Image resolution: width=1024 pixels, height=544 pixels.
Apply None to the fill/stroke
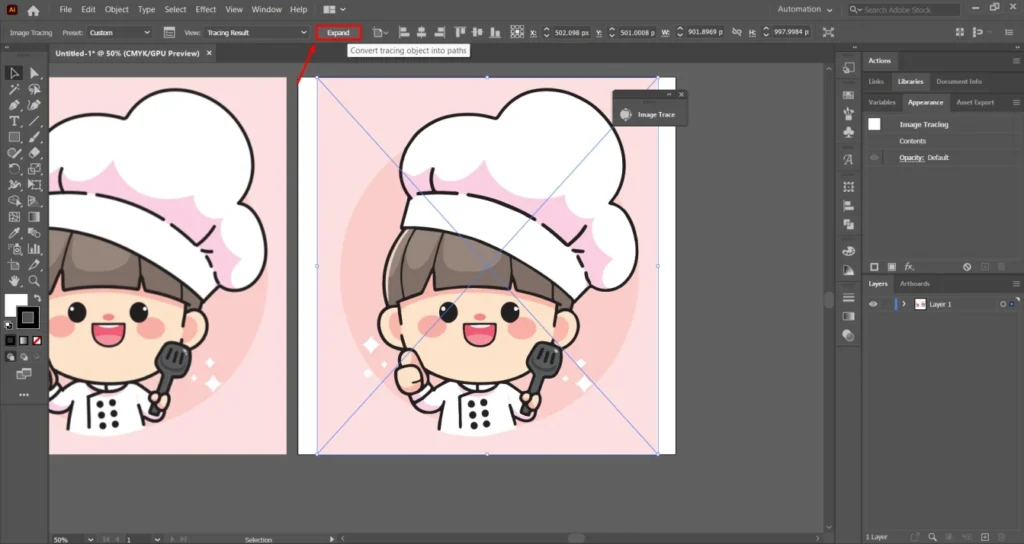(x=37, y=340)
